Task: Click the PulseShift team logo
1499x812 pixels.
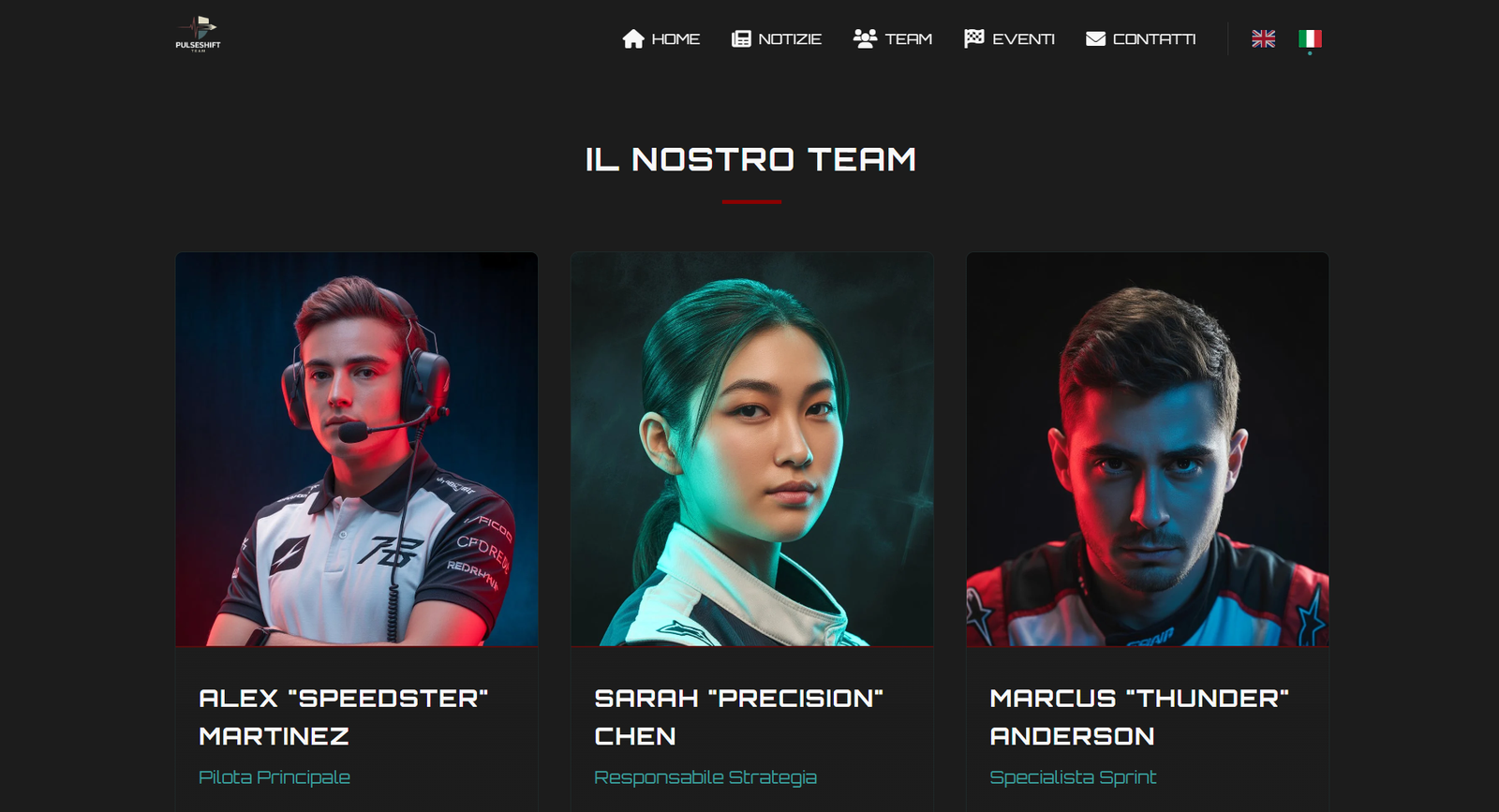Action: 198,34
